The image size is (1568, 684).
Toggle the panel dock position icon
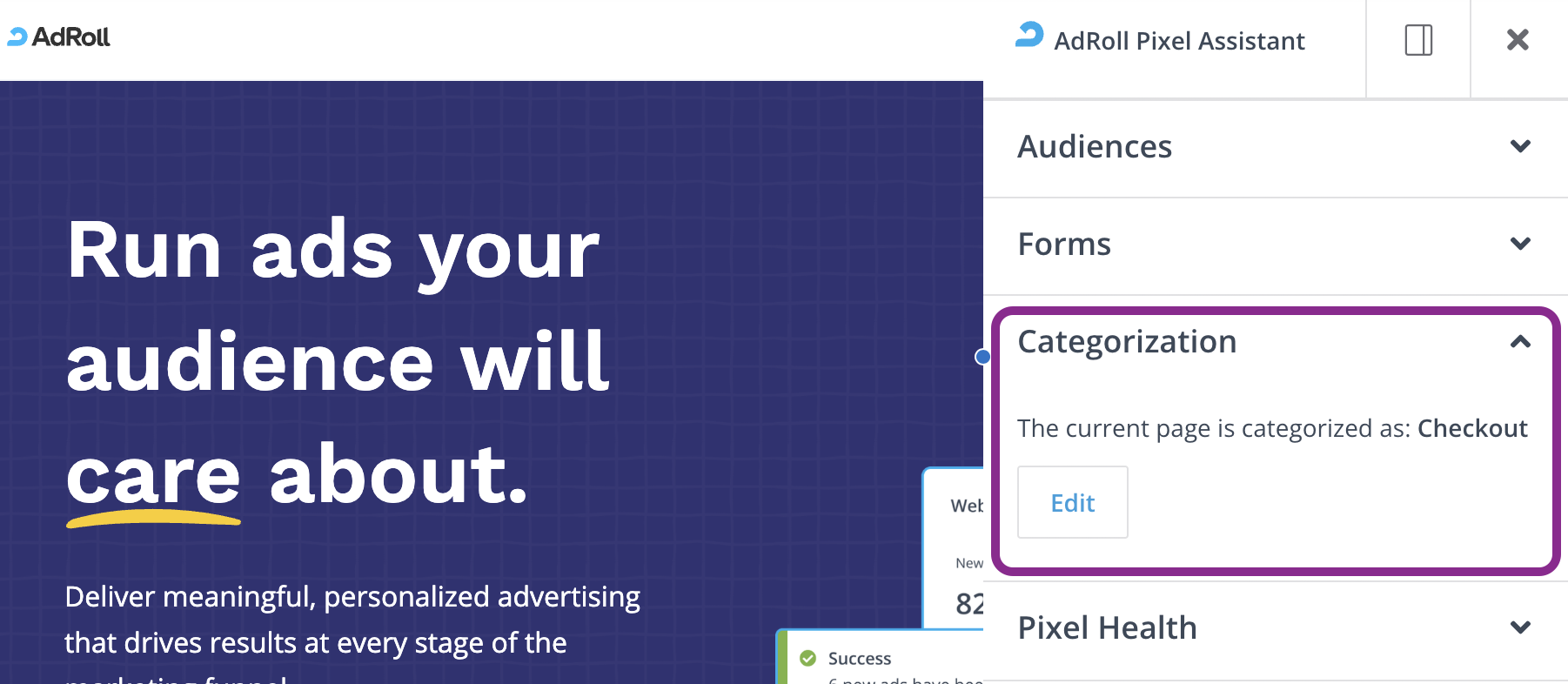(x=1418, y=40)
